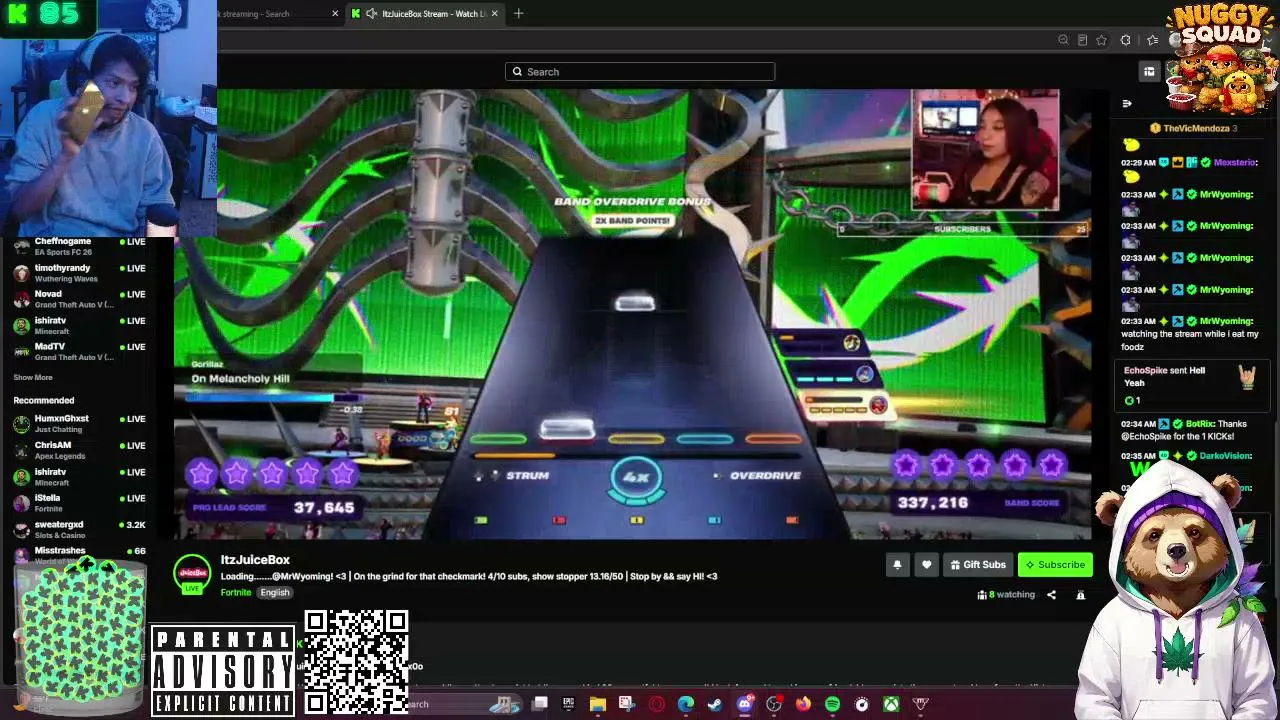1280x720 pixels.
Task: Click the English language tag
Action: tap(275, 593)
